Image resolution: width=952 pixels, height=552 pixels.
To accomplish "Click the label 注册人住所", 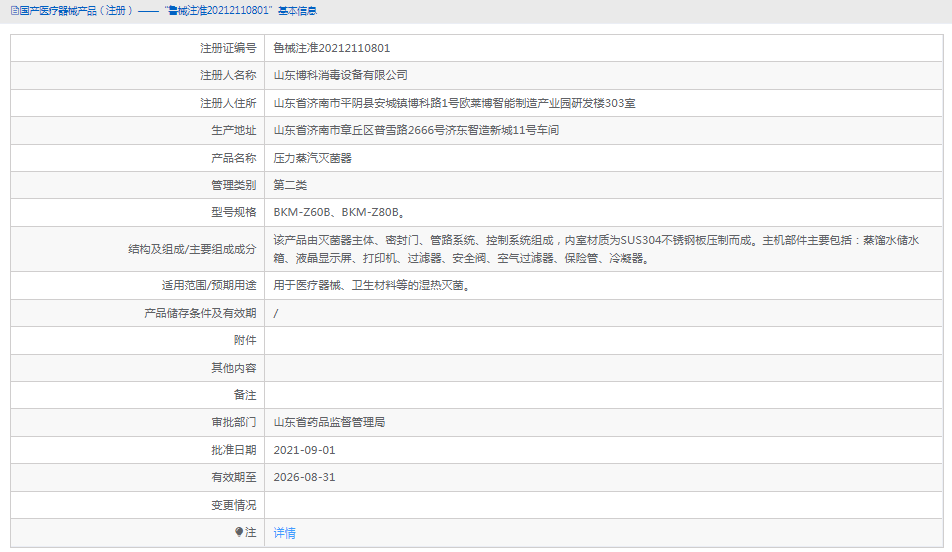I will (228, 103).
